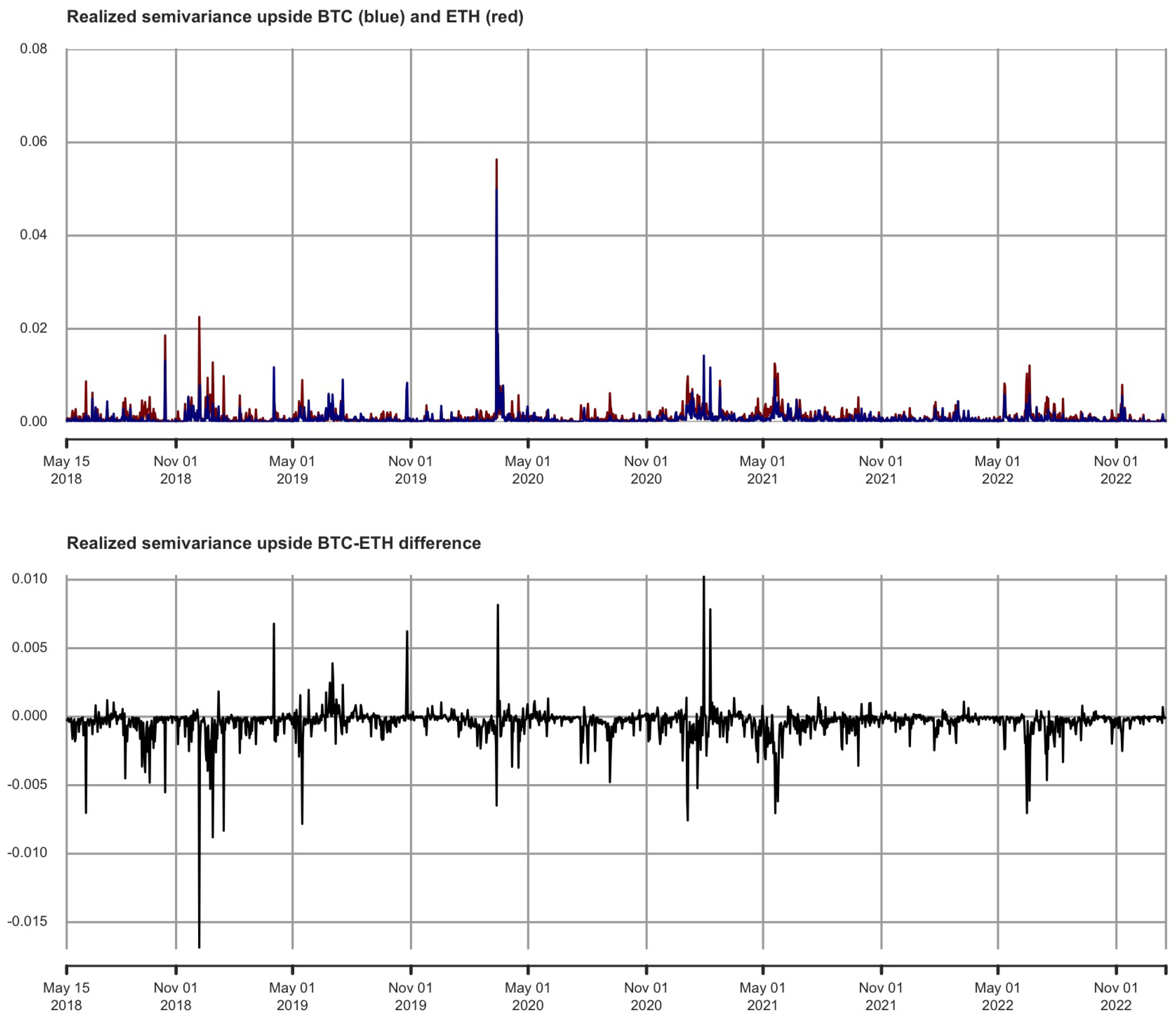Image resolution: width=1176 pixels, height=1021 pixels.
Task: Click the 0.08 y-axis label on the top chart
Action: (33, 49)
